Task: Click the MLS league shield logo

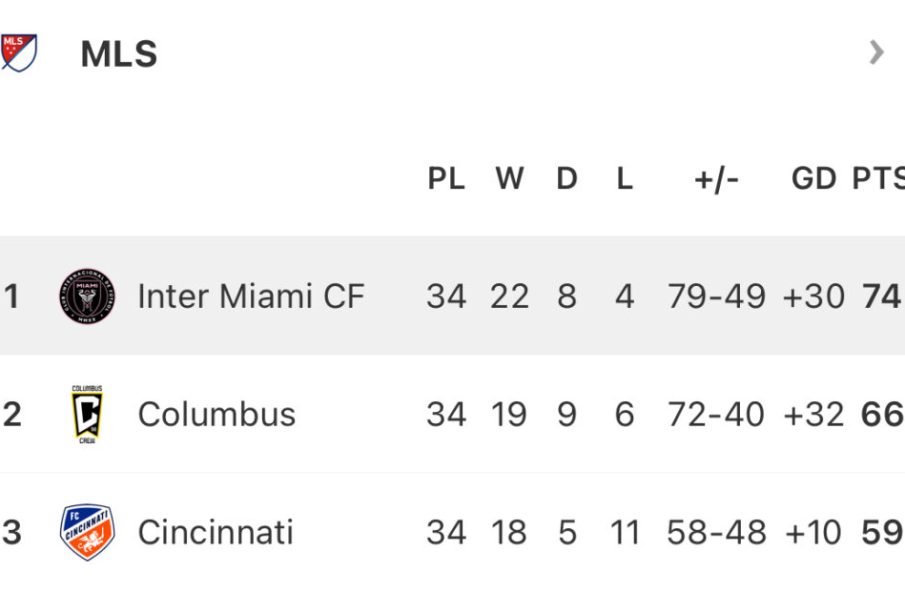Action: click(18, 53)
